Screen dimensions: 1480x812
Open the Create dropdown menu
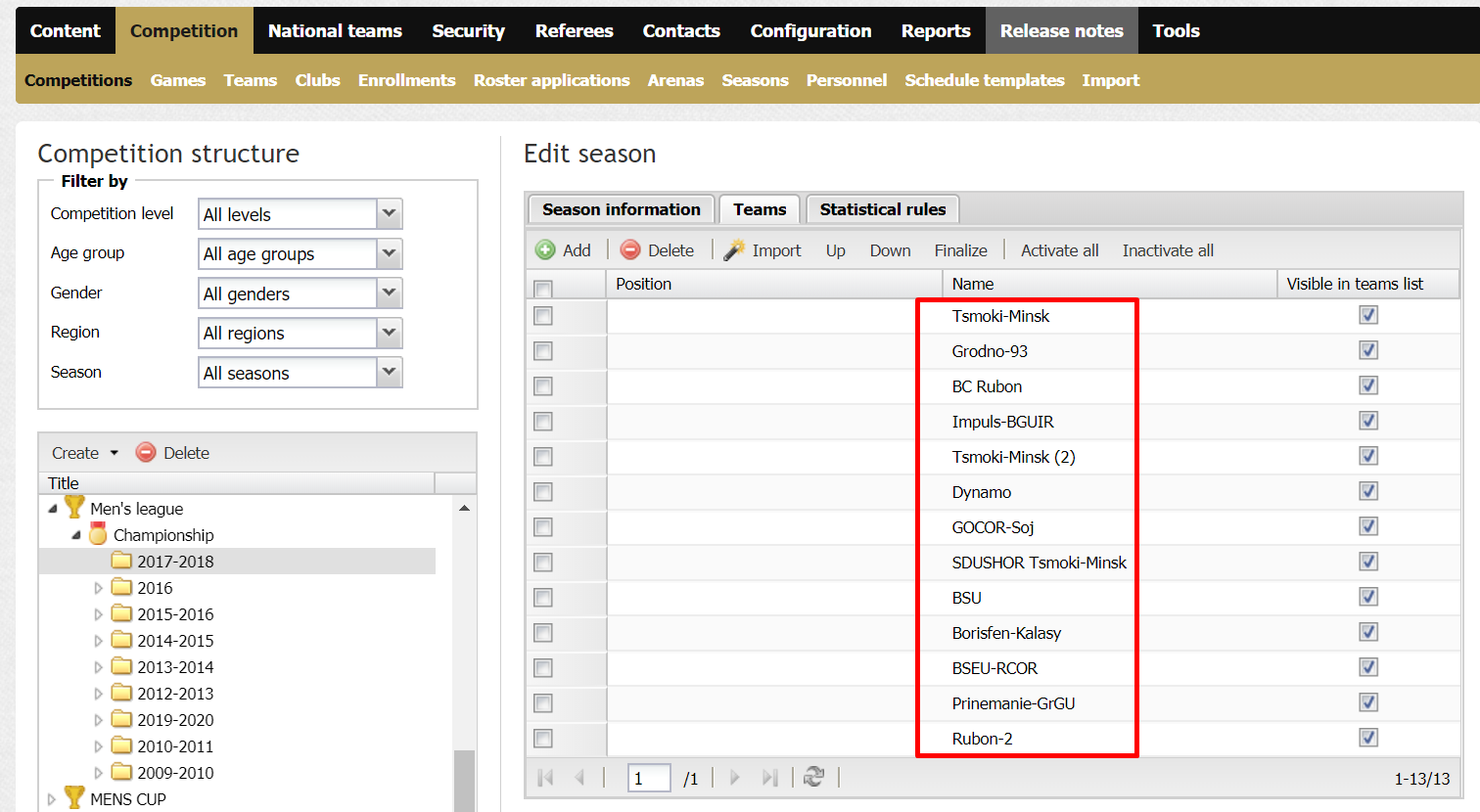[85, 453]
